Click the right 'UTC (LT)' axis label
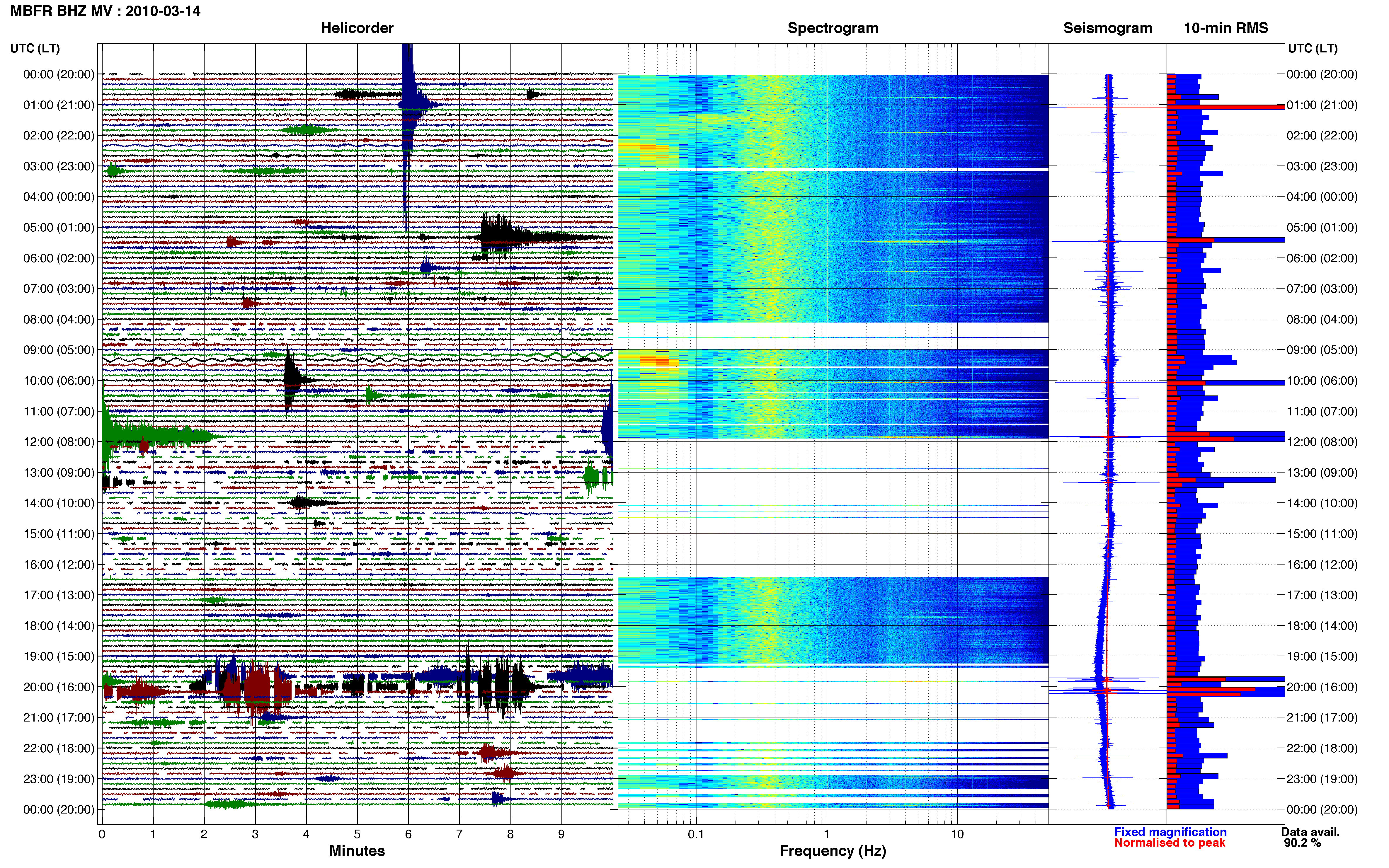Viewport: 1389px width, 868px height. pos(1313,48)
